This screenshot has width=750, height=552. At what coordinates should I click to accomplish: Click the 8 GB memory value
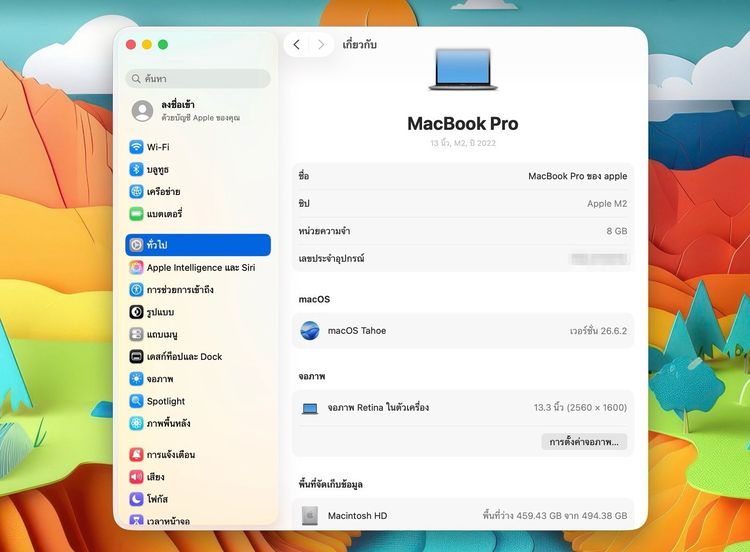click(x=617, y=231)
